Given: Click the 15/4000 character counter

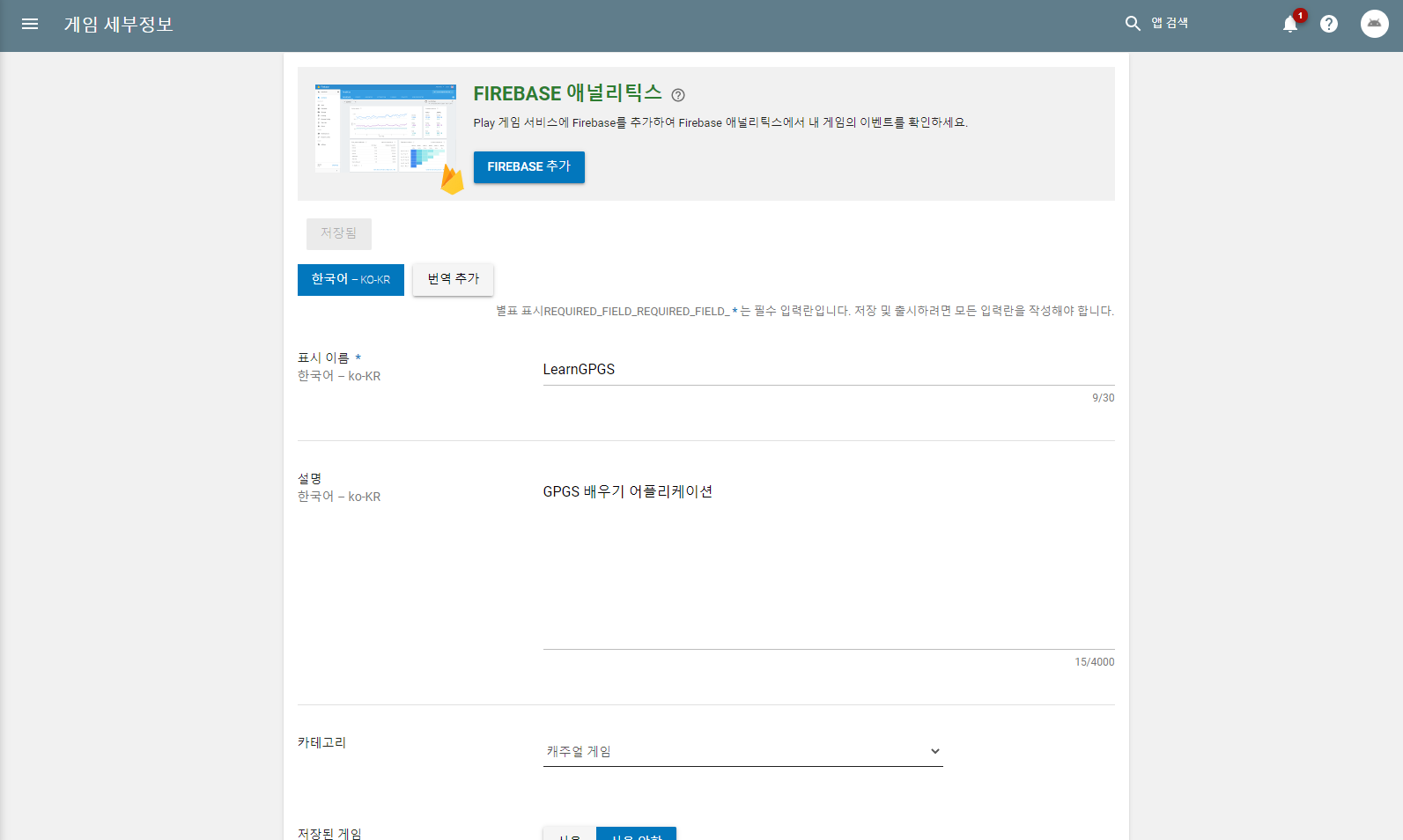Looking at the screenshot, I should (x=1094, y=662).
